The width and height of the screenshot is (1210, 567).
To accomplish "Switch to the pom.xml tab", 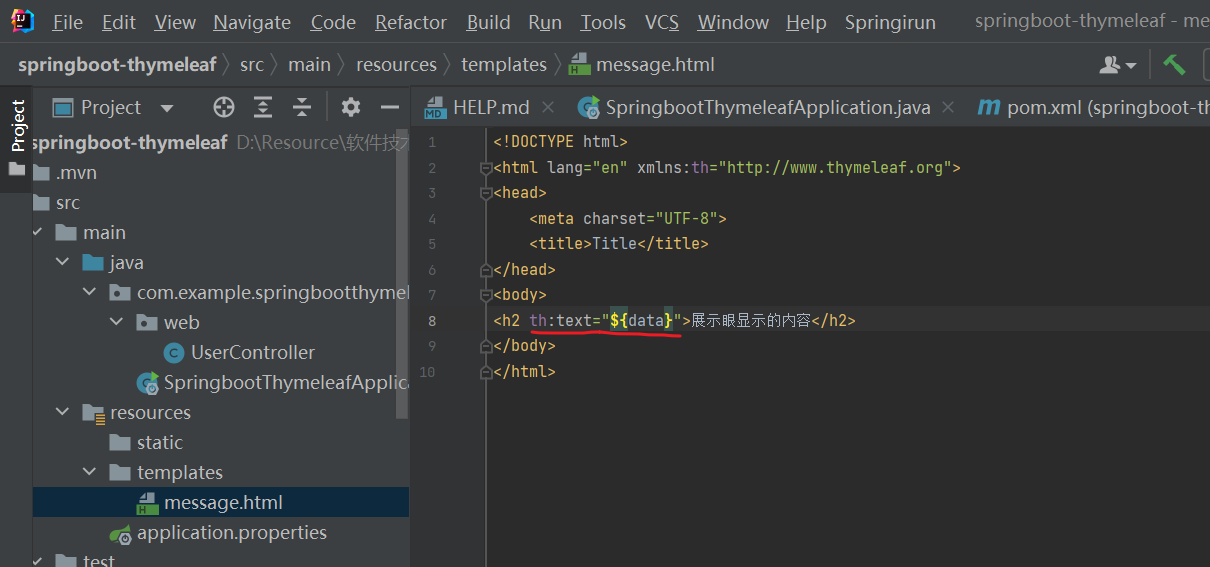I will tap(1093, 107).
